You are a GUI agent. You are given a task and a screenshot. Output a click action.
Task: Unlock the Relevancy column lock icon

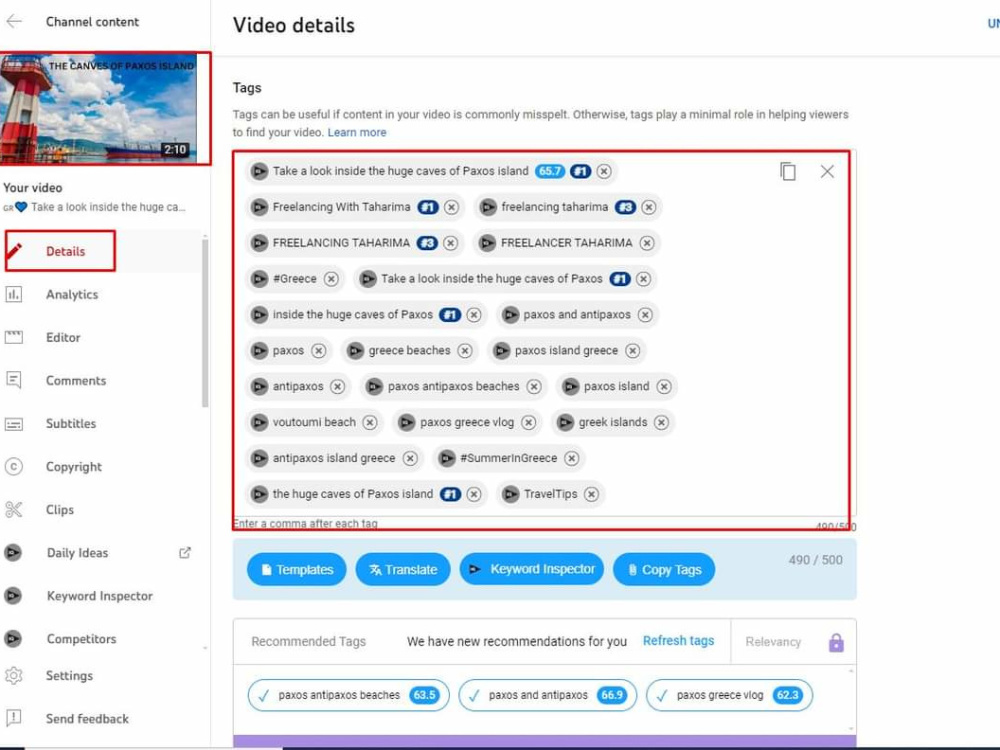(x=836, y=641)
